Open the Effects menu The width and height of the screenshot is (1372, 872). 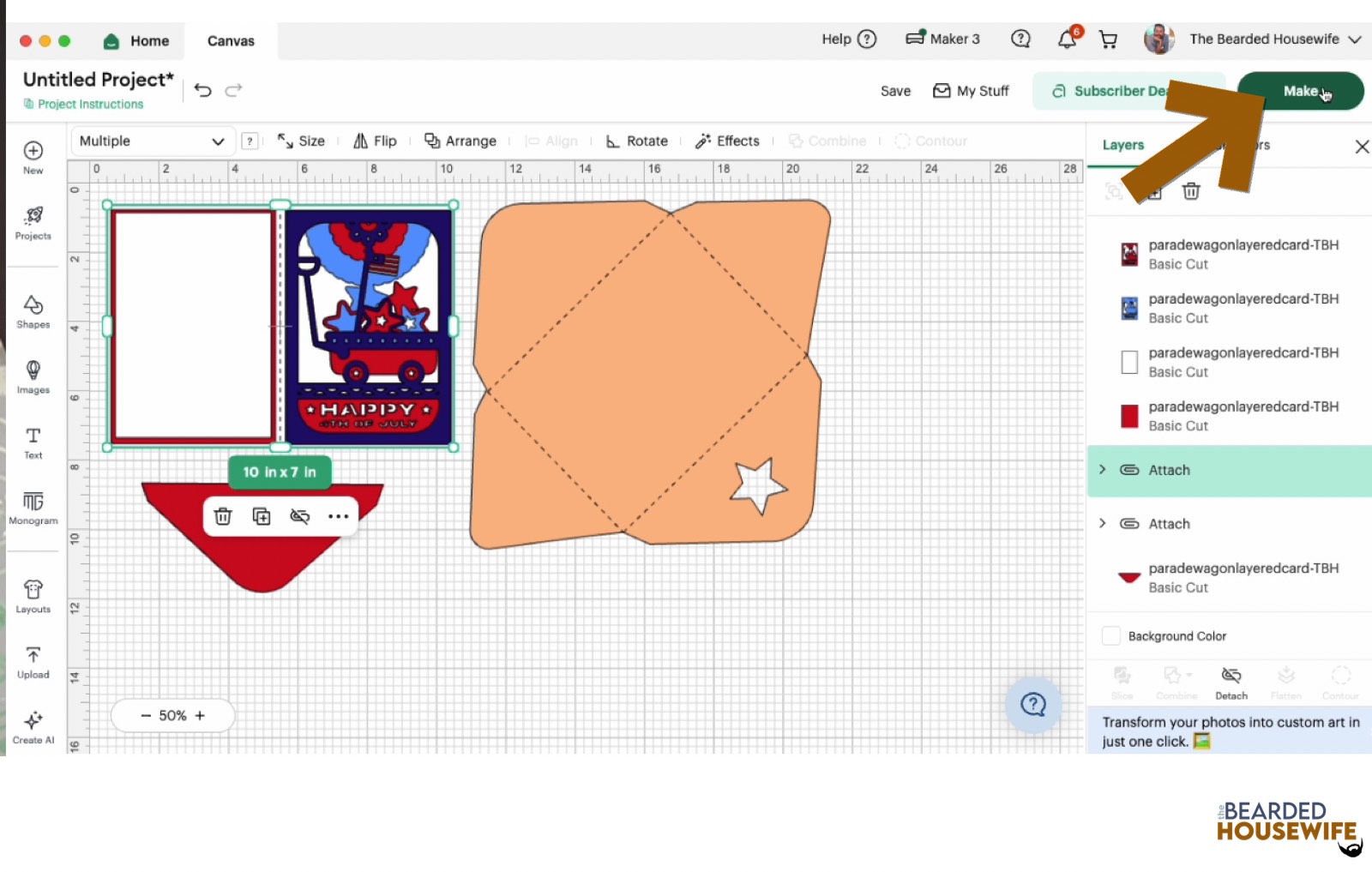point(727,141)
